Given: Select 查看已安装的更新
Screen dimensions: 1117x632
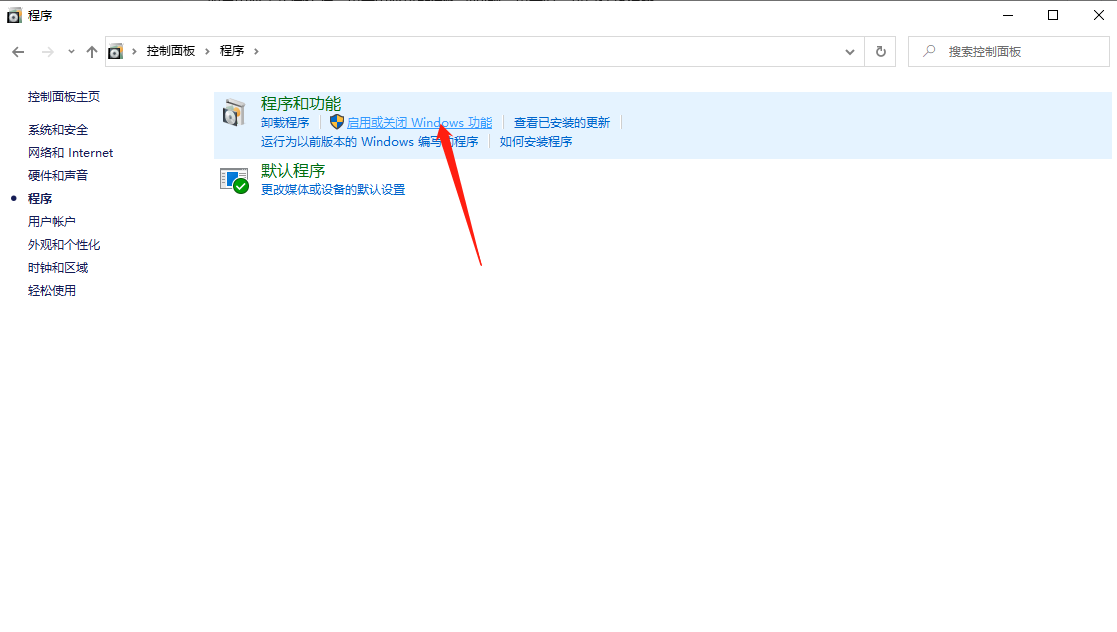Looking at the screenshot, I should coord(563,121).
